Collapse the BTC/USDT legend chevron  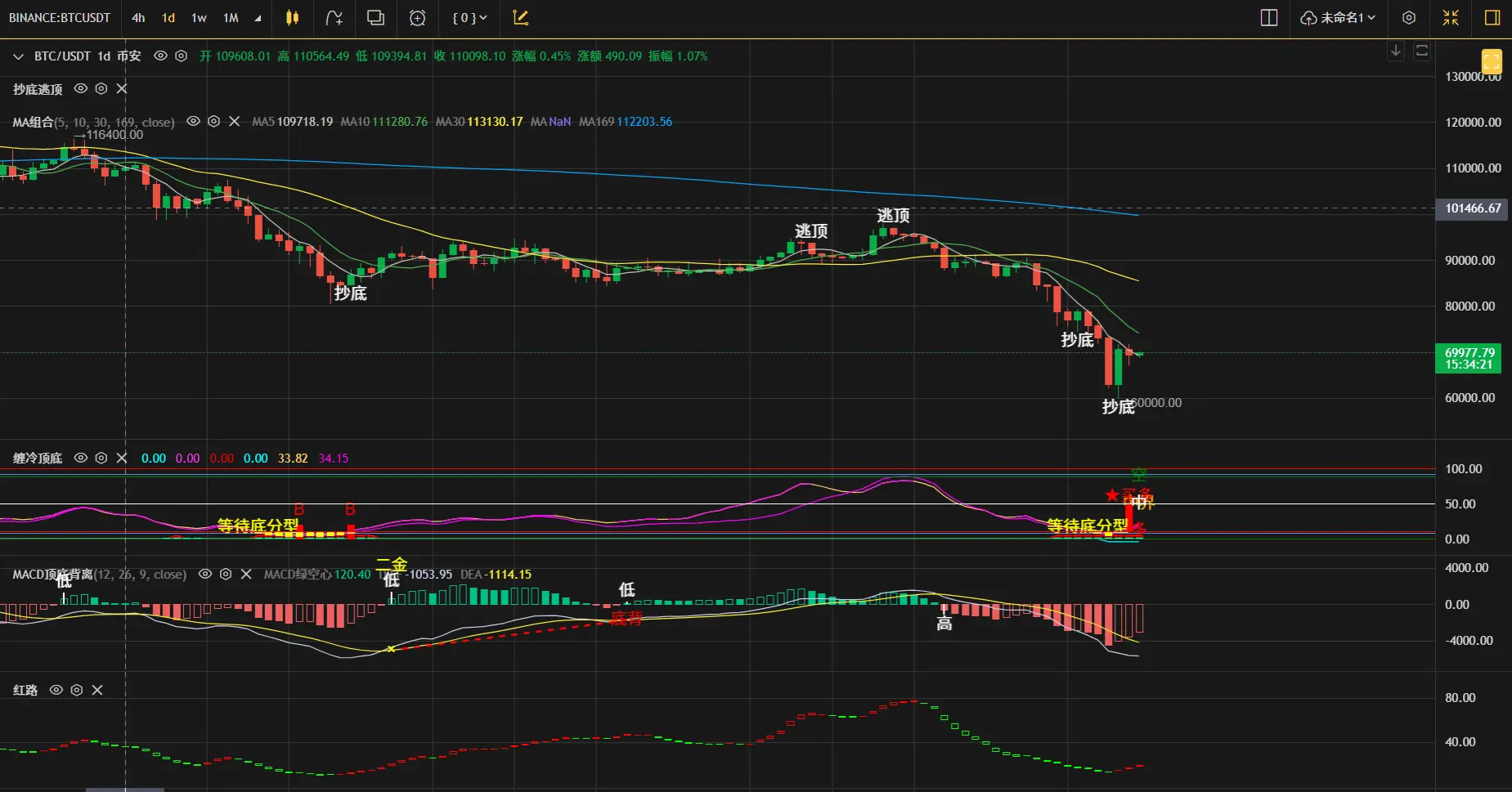18,56
